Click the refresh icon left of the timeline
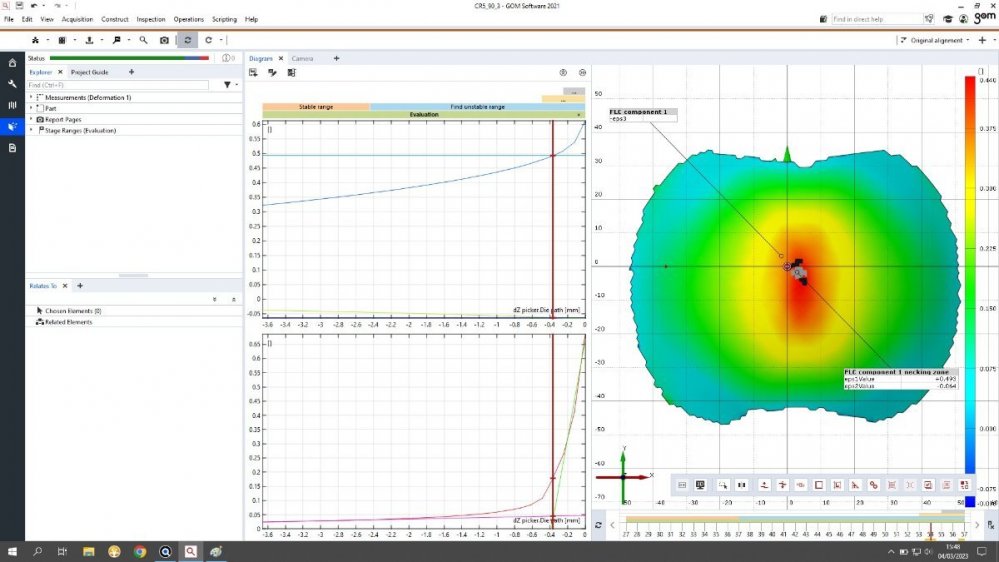This screenshot has width=999, height=562. (598, 525)
